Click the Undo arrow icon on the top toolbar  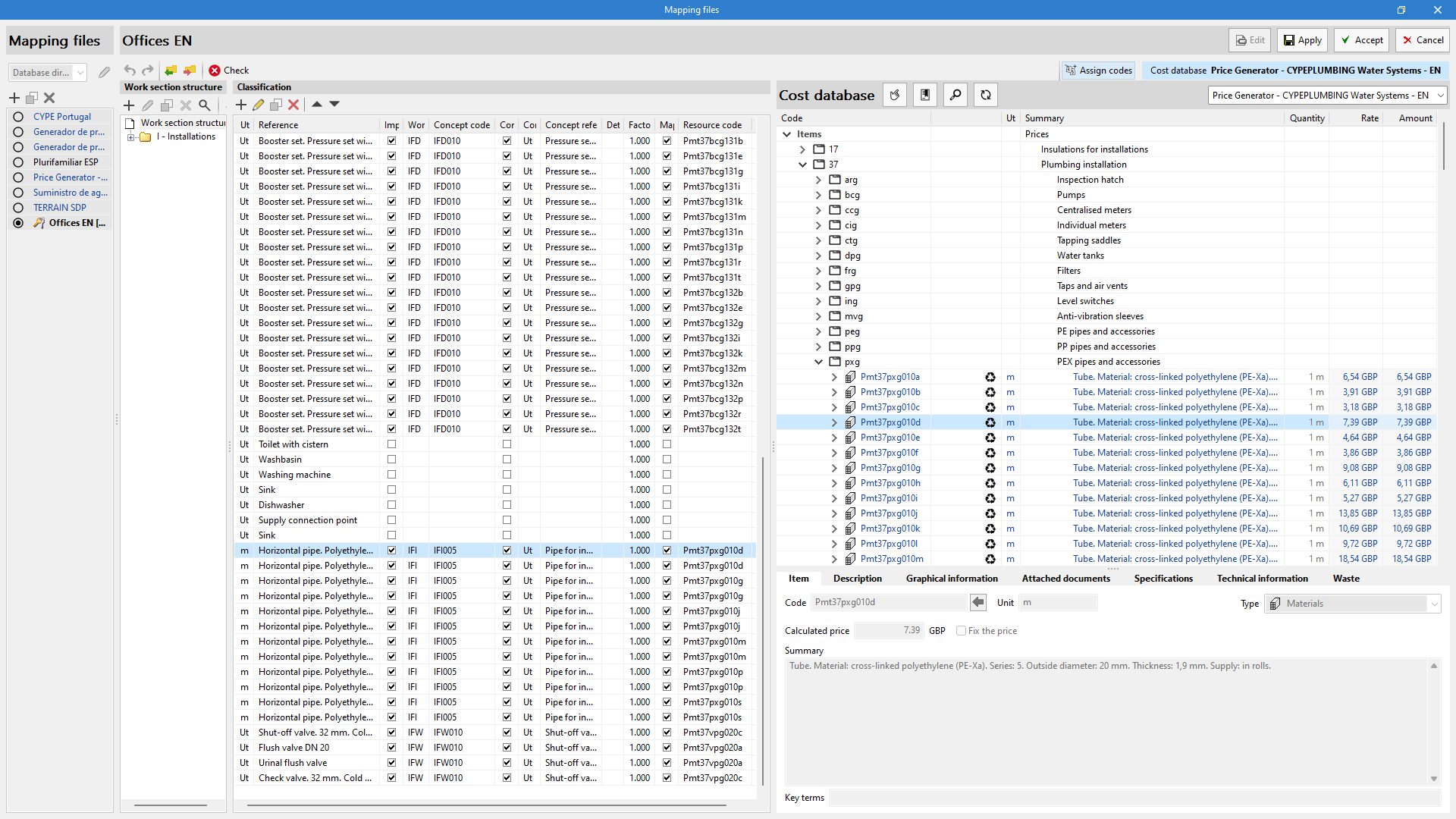[x=130, y=70]
